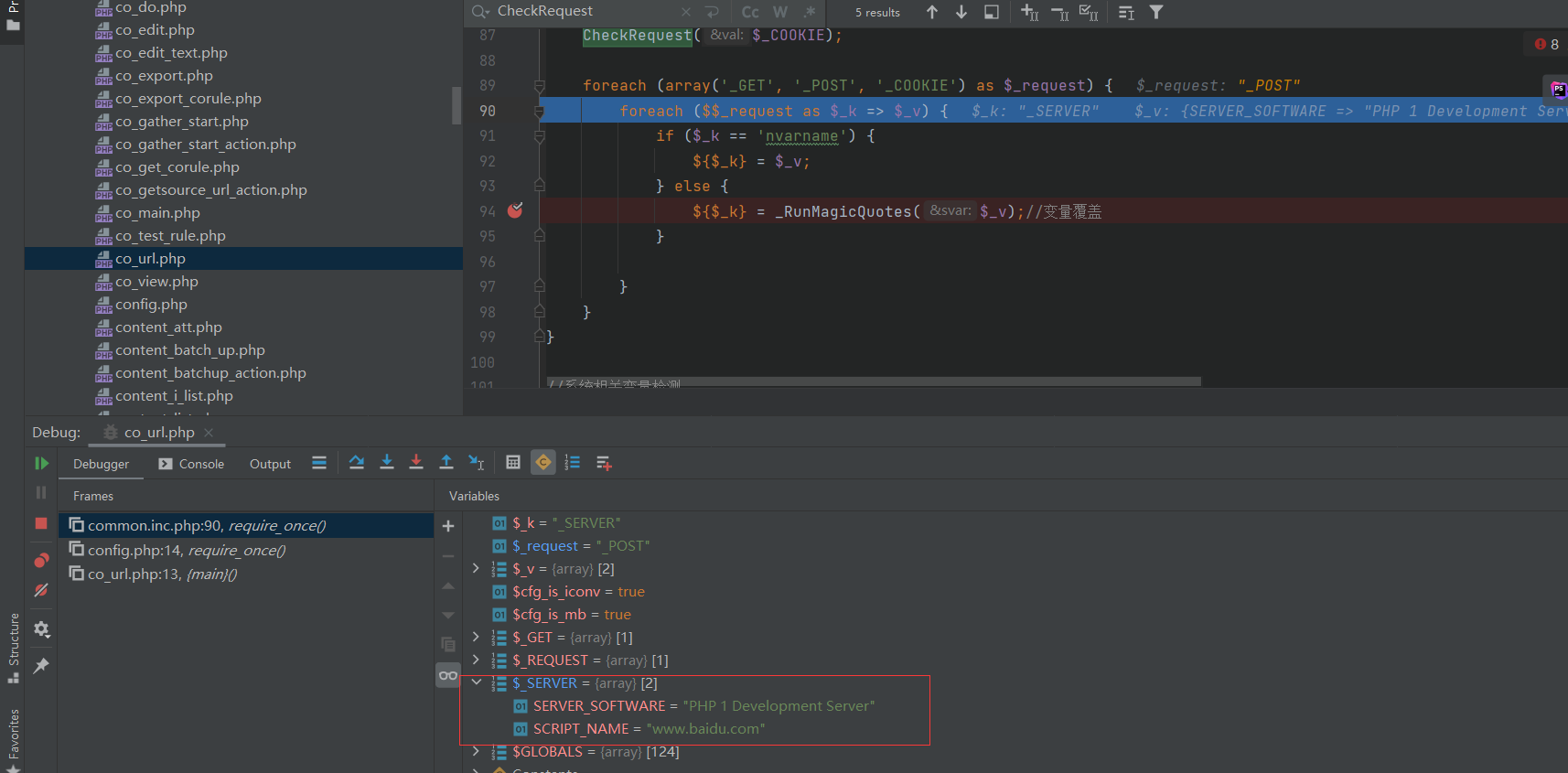The width and height of the screenshot is (1568, 773).
Task: Click Step Into debugger button
Action: [x=387, y=463]
